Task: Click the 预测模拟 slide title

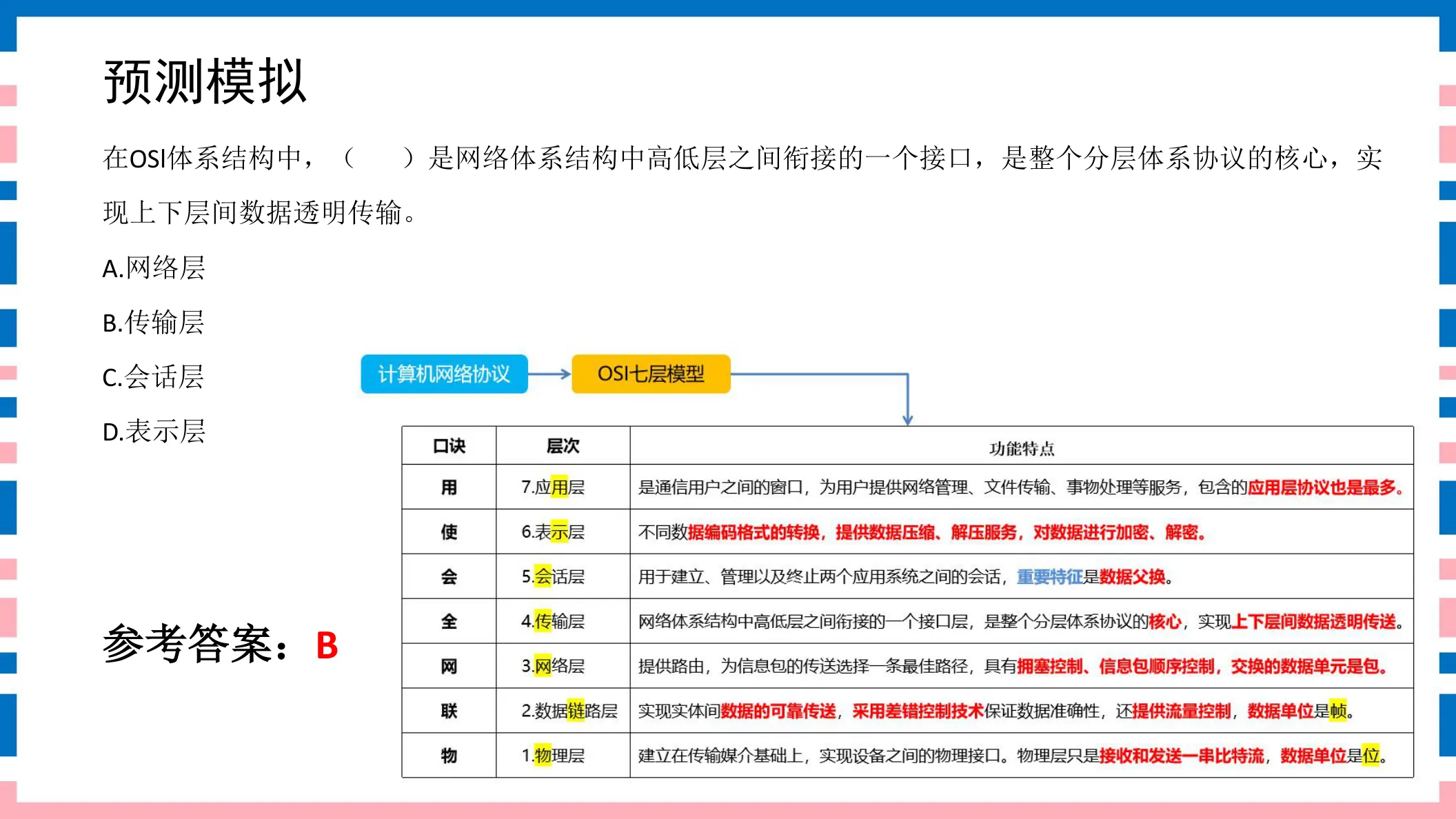Action: point(205,81)
